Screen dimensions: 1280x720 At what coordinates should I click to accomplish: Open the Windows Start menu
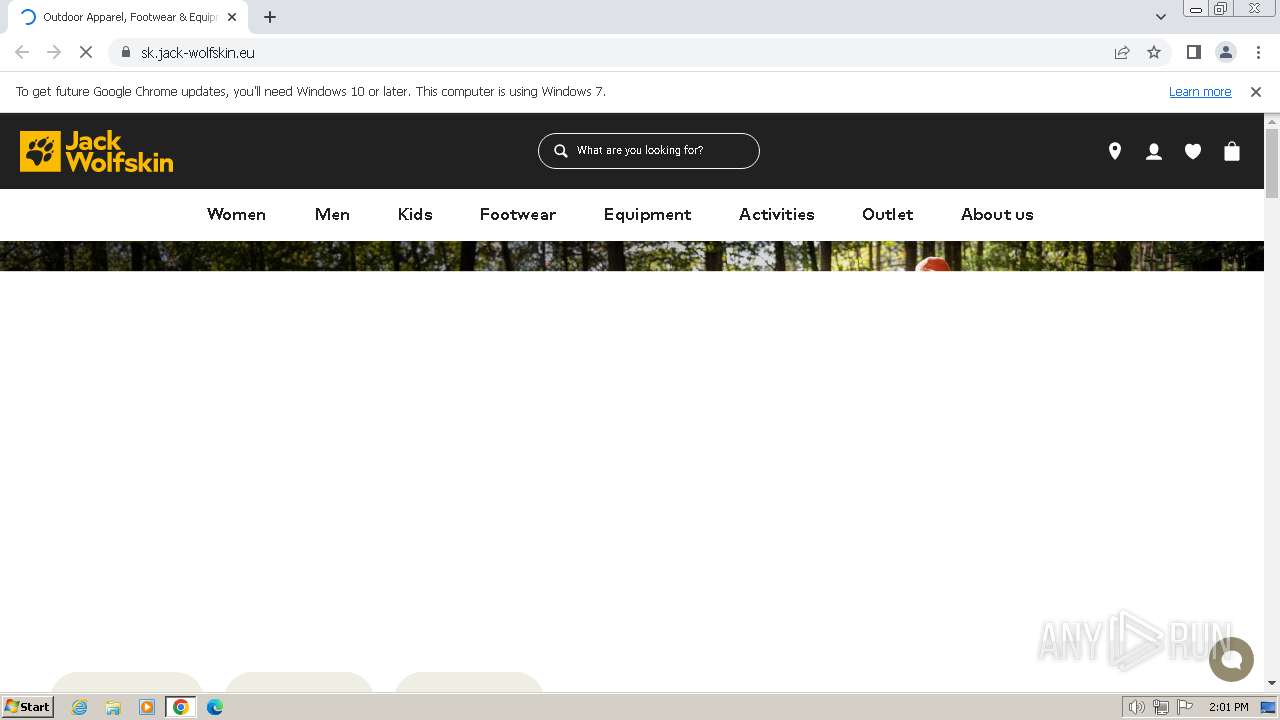coord(28,706)
